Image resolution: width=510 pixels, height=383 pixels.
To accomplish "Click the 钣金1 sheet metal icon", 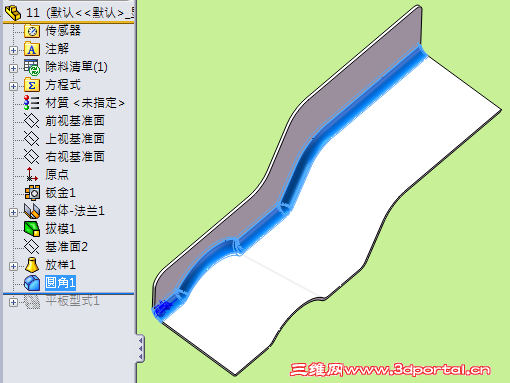I will [x=32, y=193].
